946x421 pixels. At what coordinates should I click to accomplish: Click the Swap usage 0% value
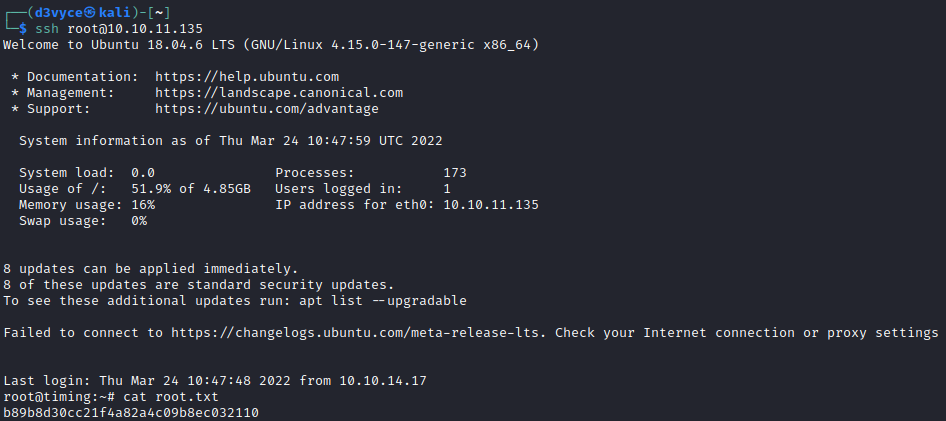139,221
